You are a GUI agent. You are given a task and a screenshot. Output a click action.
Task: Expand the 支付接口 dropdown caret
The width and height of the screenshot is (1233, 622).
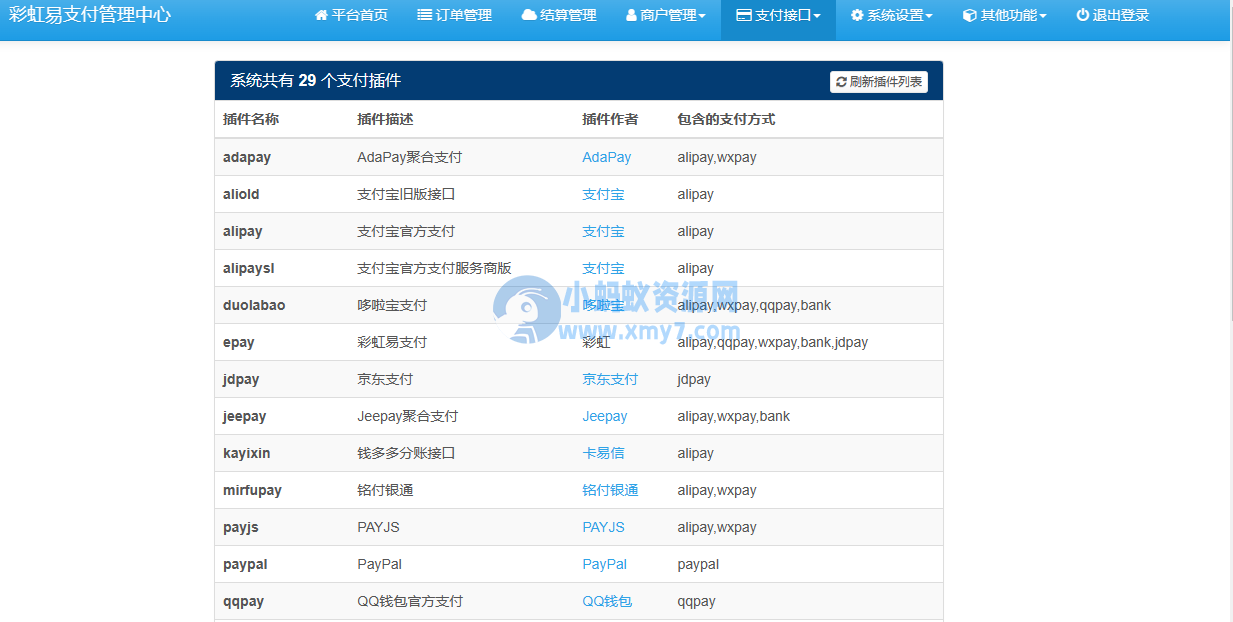click(x=817, y=17)
